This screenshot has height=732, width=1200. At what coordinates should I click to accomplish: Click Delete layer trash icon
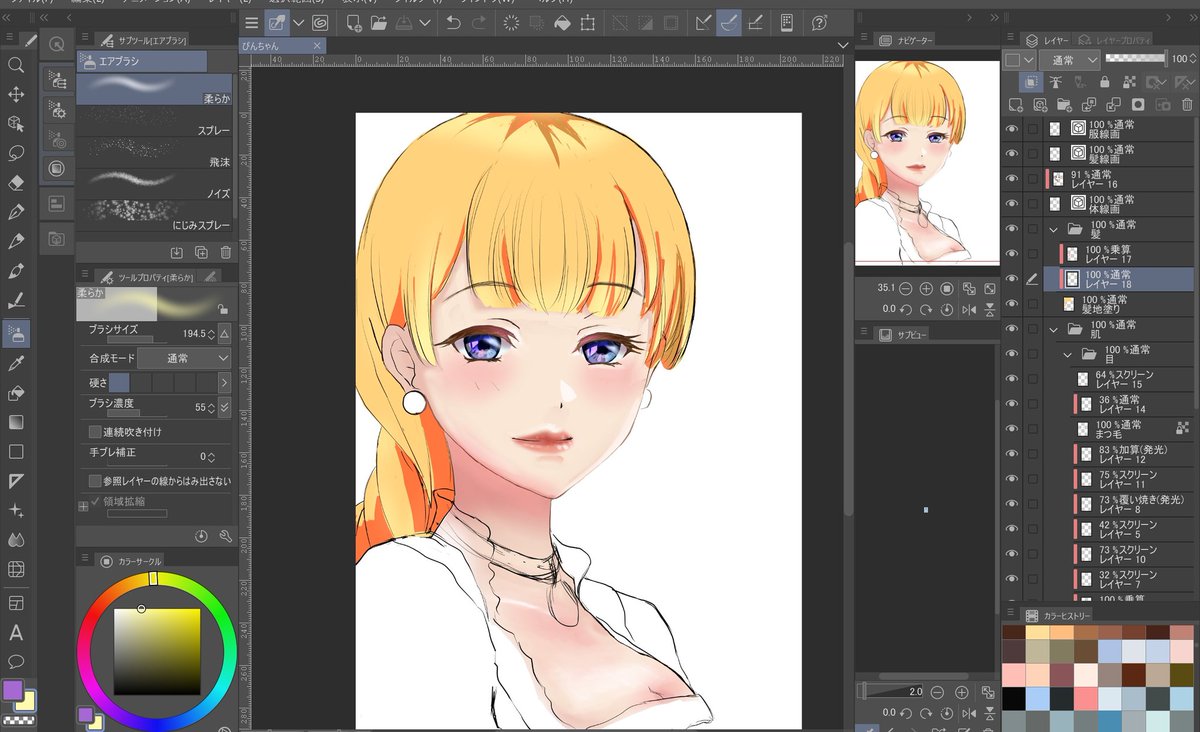tap(1187, 104)
